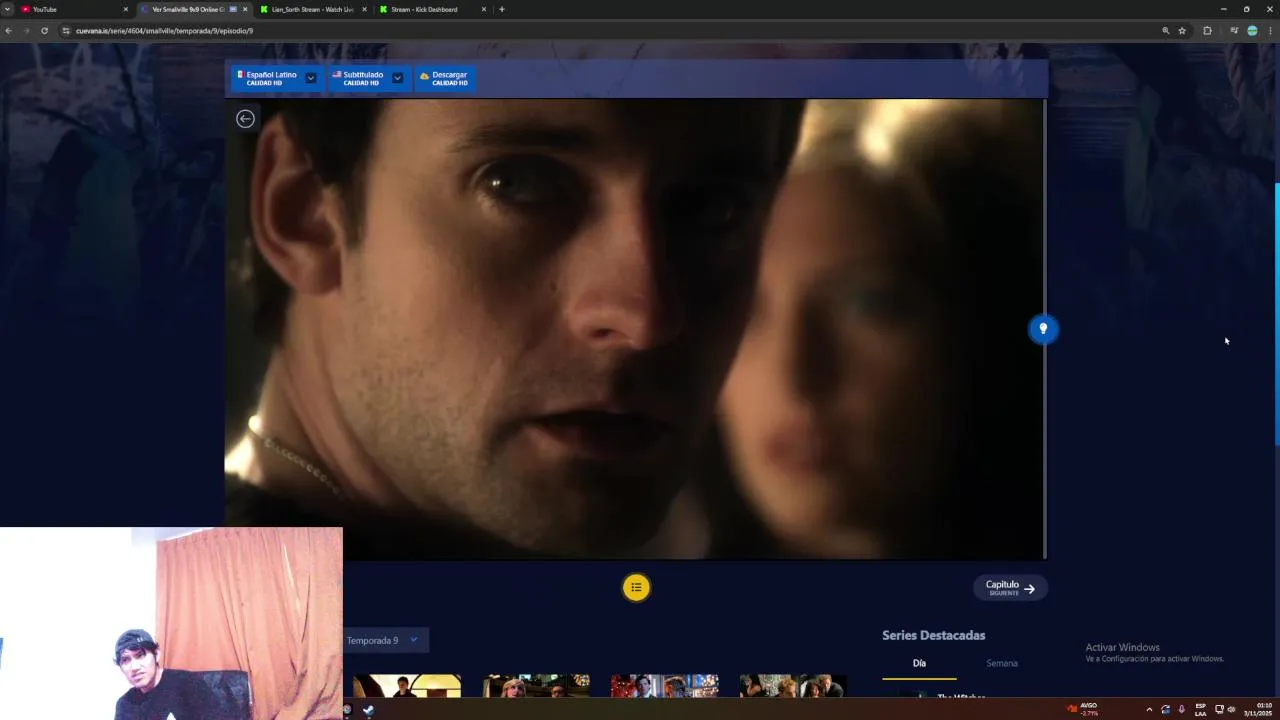
Task: Open the ESP LAA language indicator
Action: [1200, 710]
